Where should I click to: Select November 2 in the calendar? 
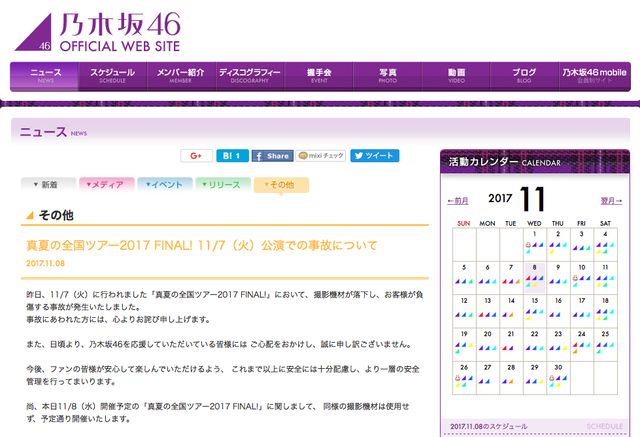pos(558,244)
